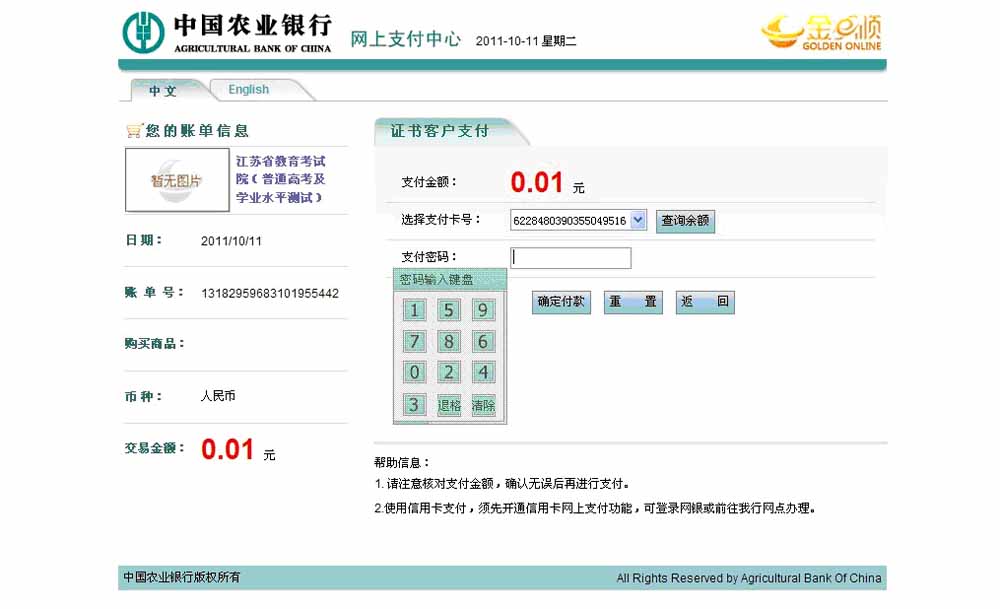Viewport: 1000px width, 609px height.
Task: Click the 确定付款 confirm payment button
Action: point(561,302)
